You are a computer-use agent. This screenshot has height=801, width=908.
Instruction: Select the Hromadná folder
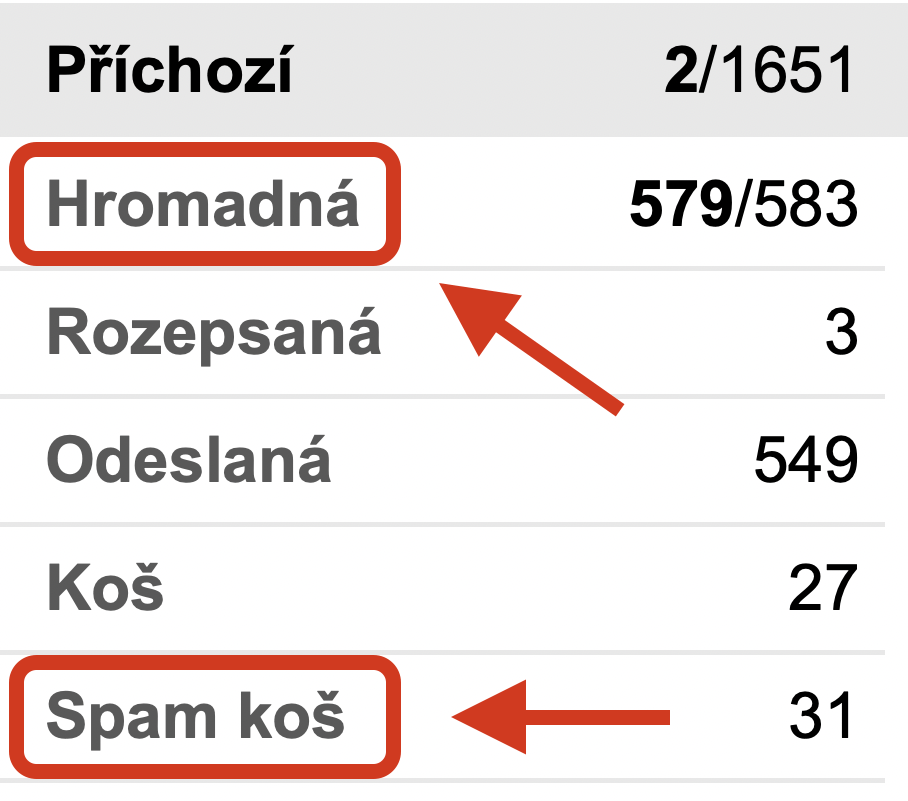[x=203, y=205]
